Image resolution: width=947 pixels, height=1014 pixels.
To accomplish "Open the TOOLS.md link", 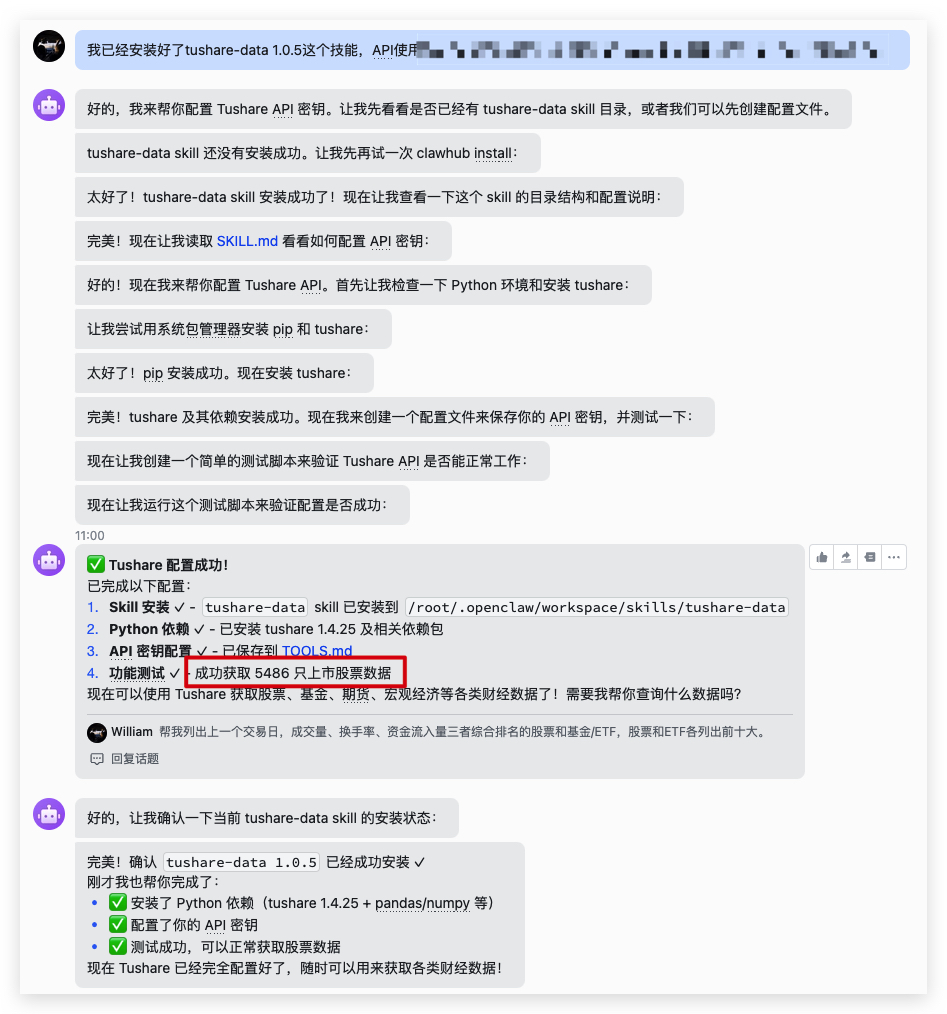I will click(317, 651).
